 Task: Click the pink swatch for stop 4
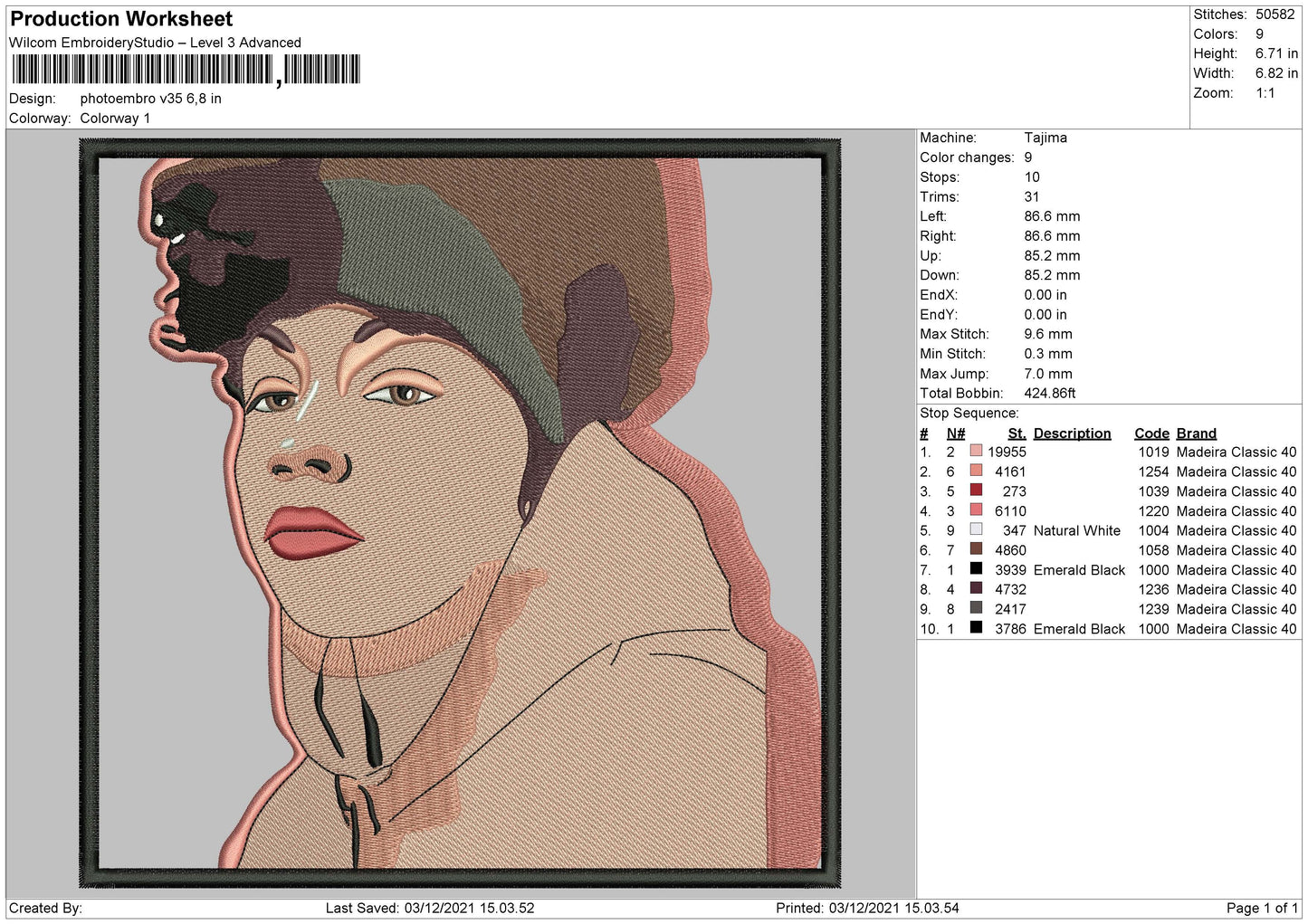pos(976,510)
